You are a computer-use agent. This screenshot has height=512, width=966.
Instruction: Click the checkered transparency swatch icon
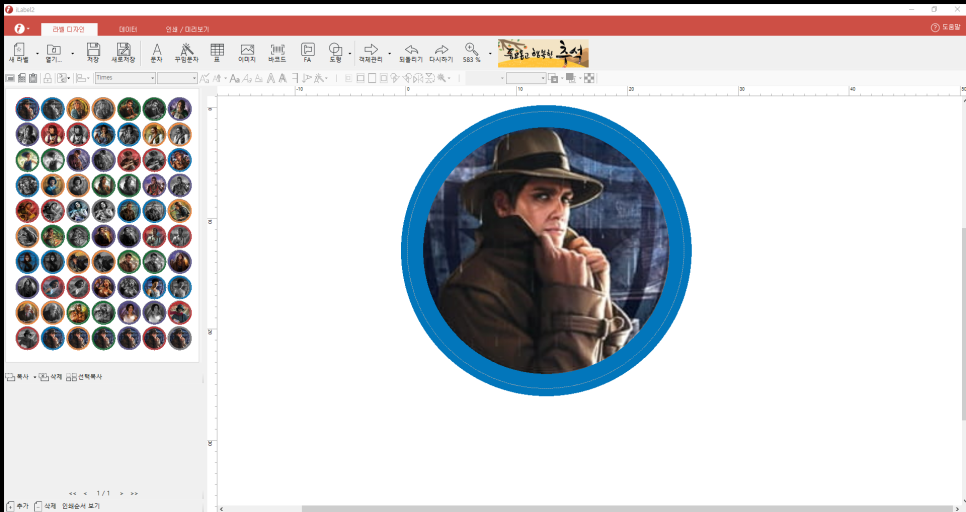[590, 78]
